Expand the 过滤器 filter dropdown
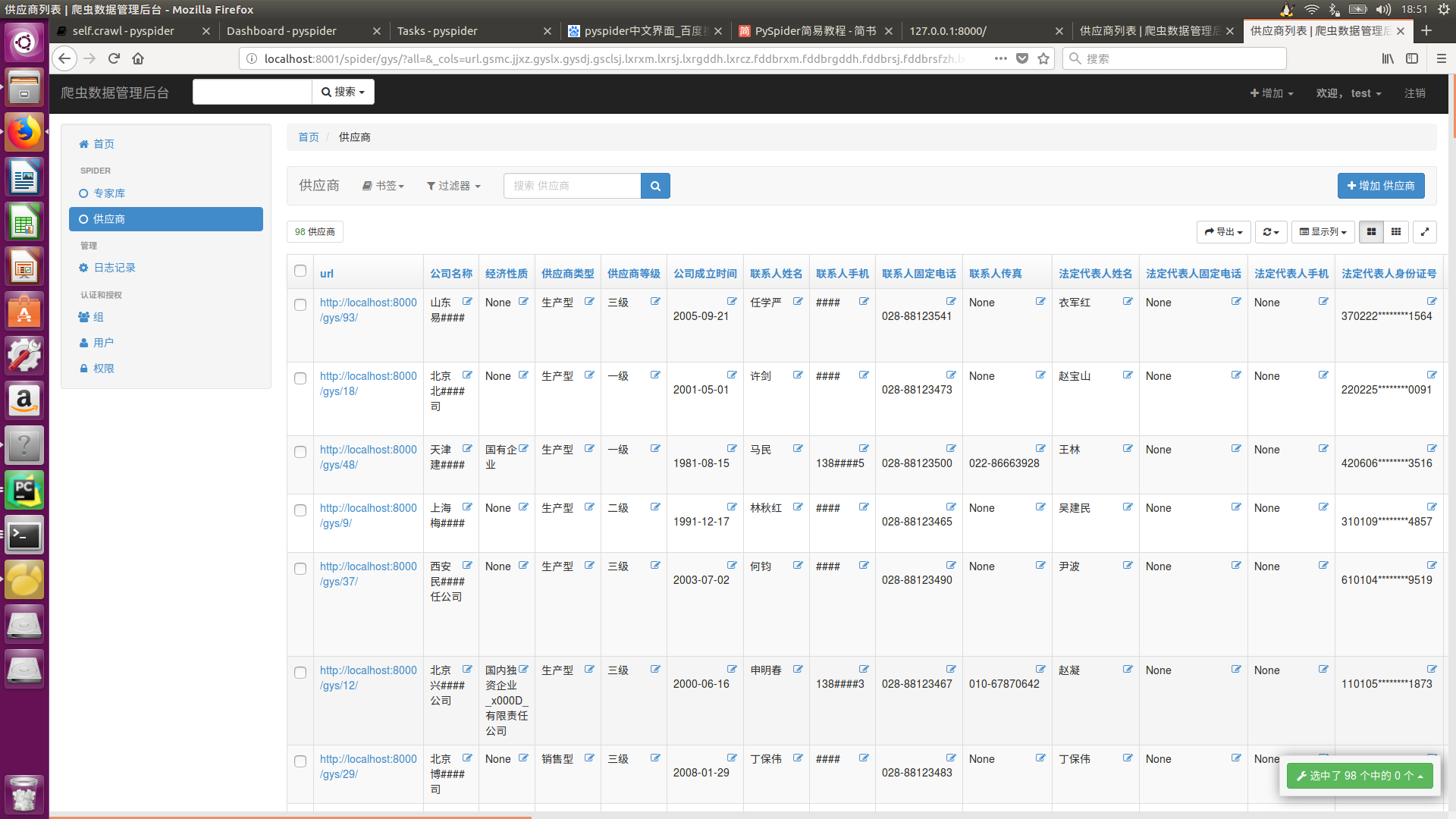This screenshot has width=1456, height=819. point(453,186)
